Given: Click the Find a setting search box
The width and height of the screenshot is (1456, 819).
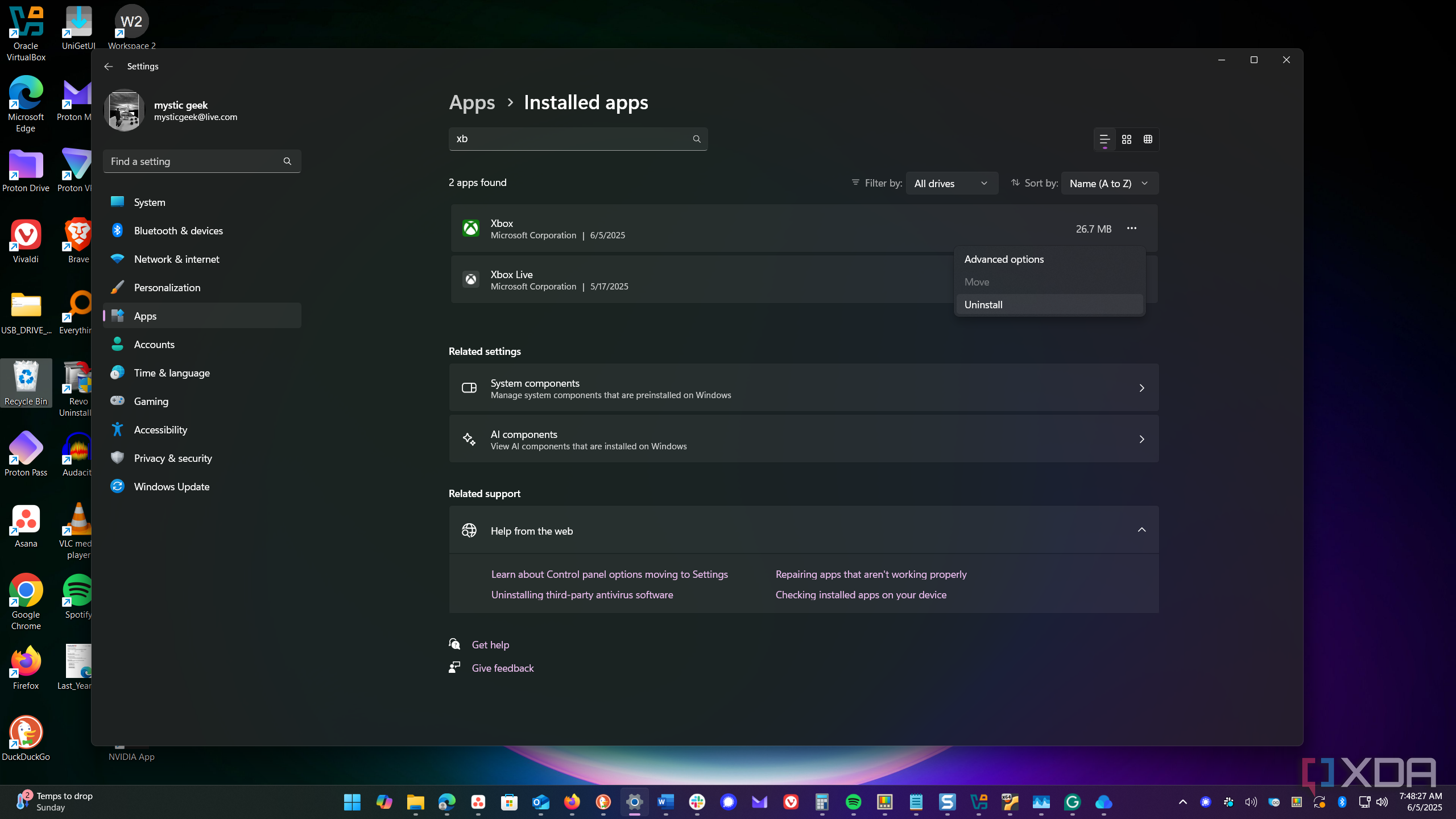Looking at the screenshot, I should tap(202, 162).
